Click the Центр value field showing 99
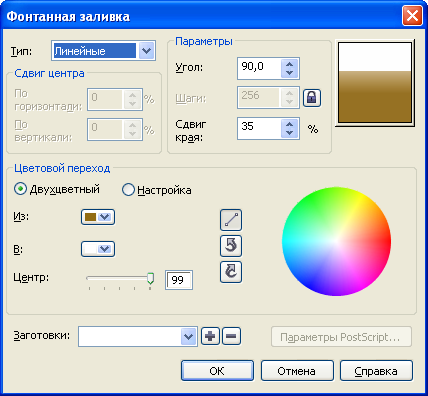The height and width of the screenshot is (396, 428). click(x=179, y=280)
